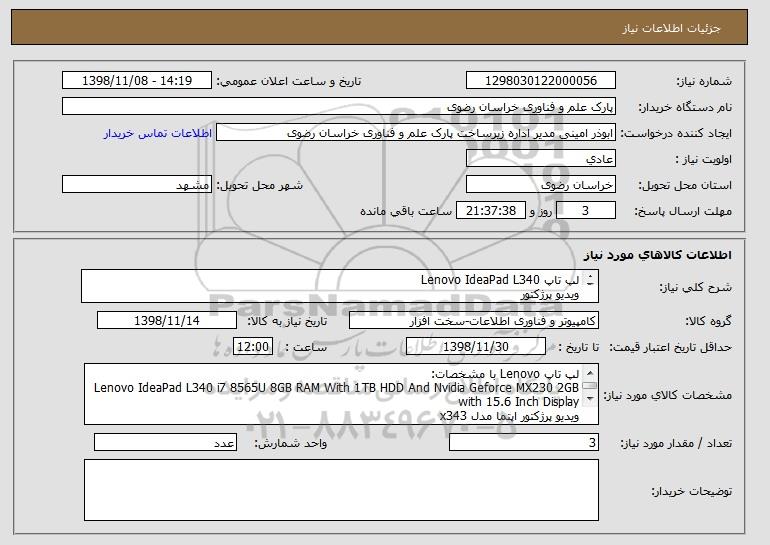Click the time field showing 12:00
This screenshot has width=770, height=545.
253,347
